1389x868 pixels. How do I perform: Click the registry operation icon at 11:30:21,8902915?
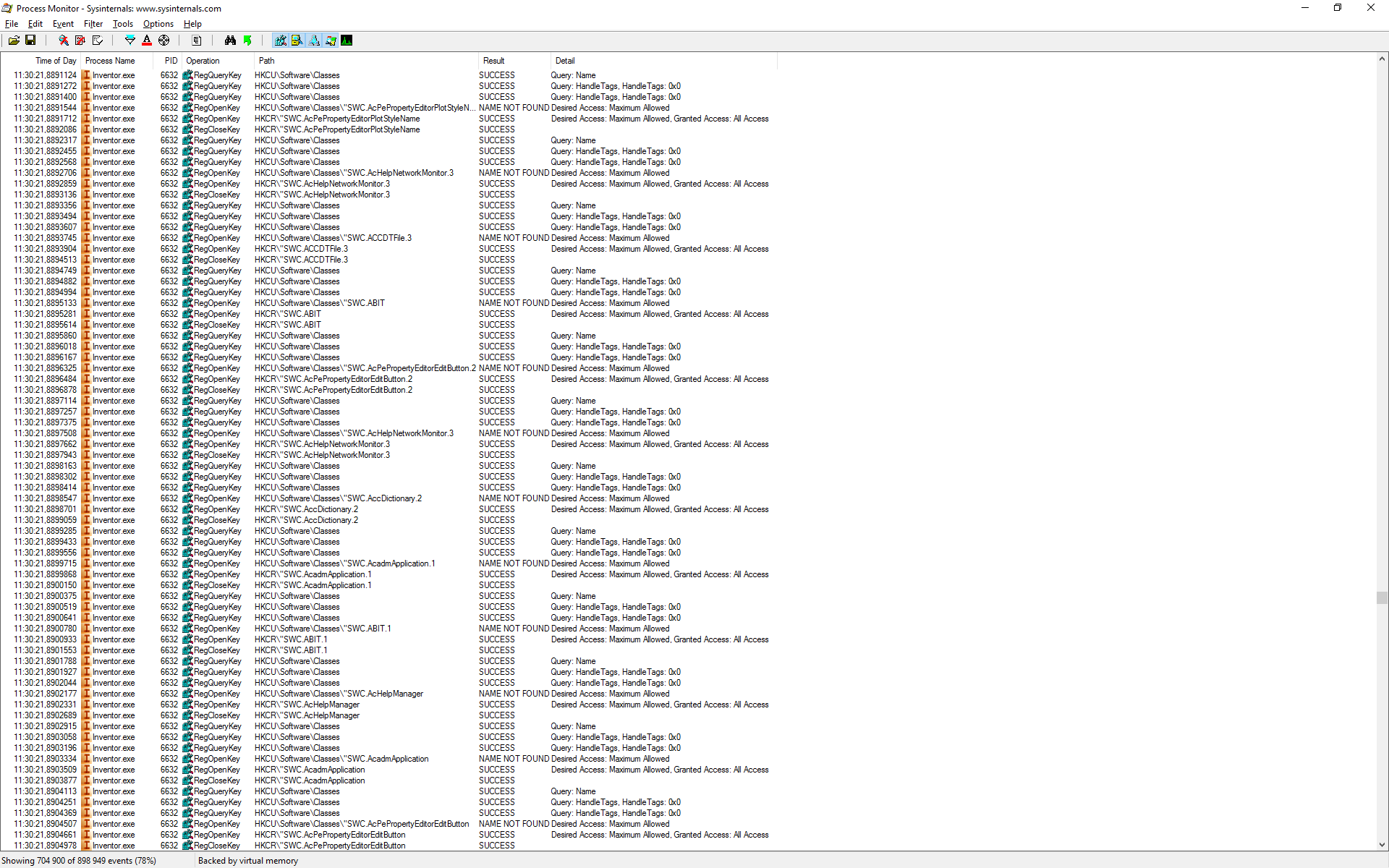187,726
